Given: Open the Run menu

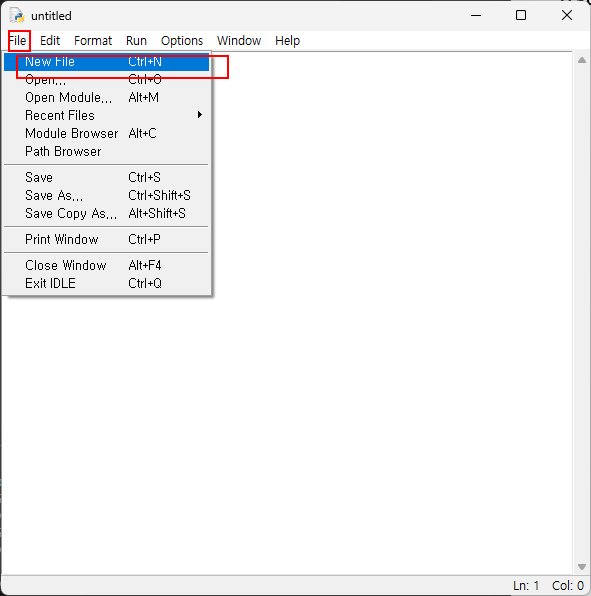Looking at the screenshot, I should [x=136, y=41].
